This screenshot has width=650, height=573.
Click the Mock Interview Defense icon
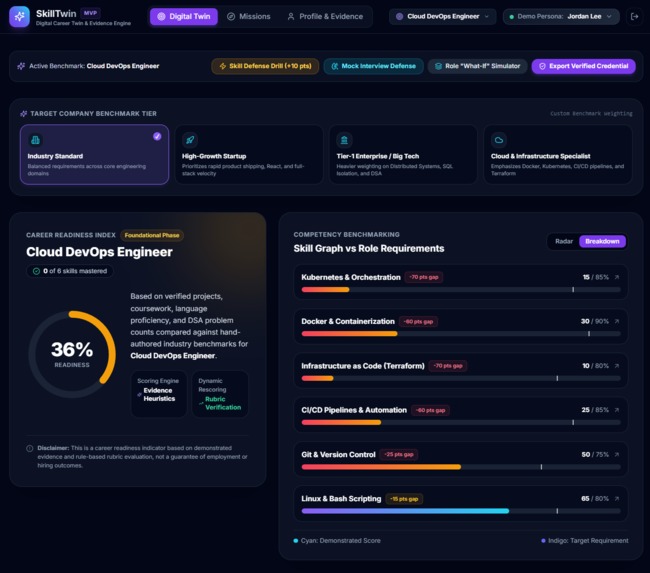click(x=335, y=66)
